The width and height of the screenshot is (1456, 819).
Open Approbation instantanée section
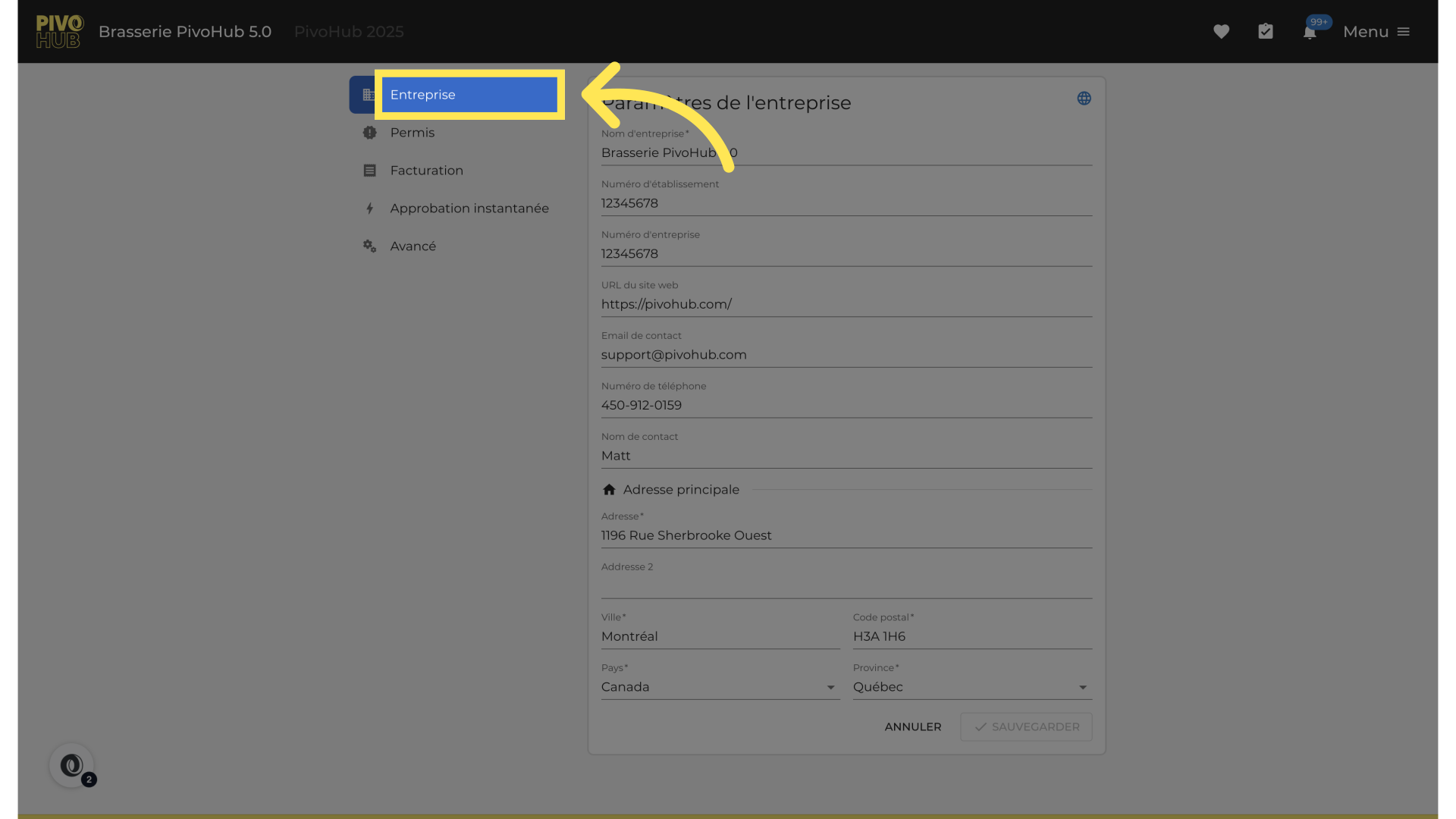tap(469, 209)
